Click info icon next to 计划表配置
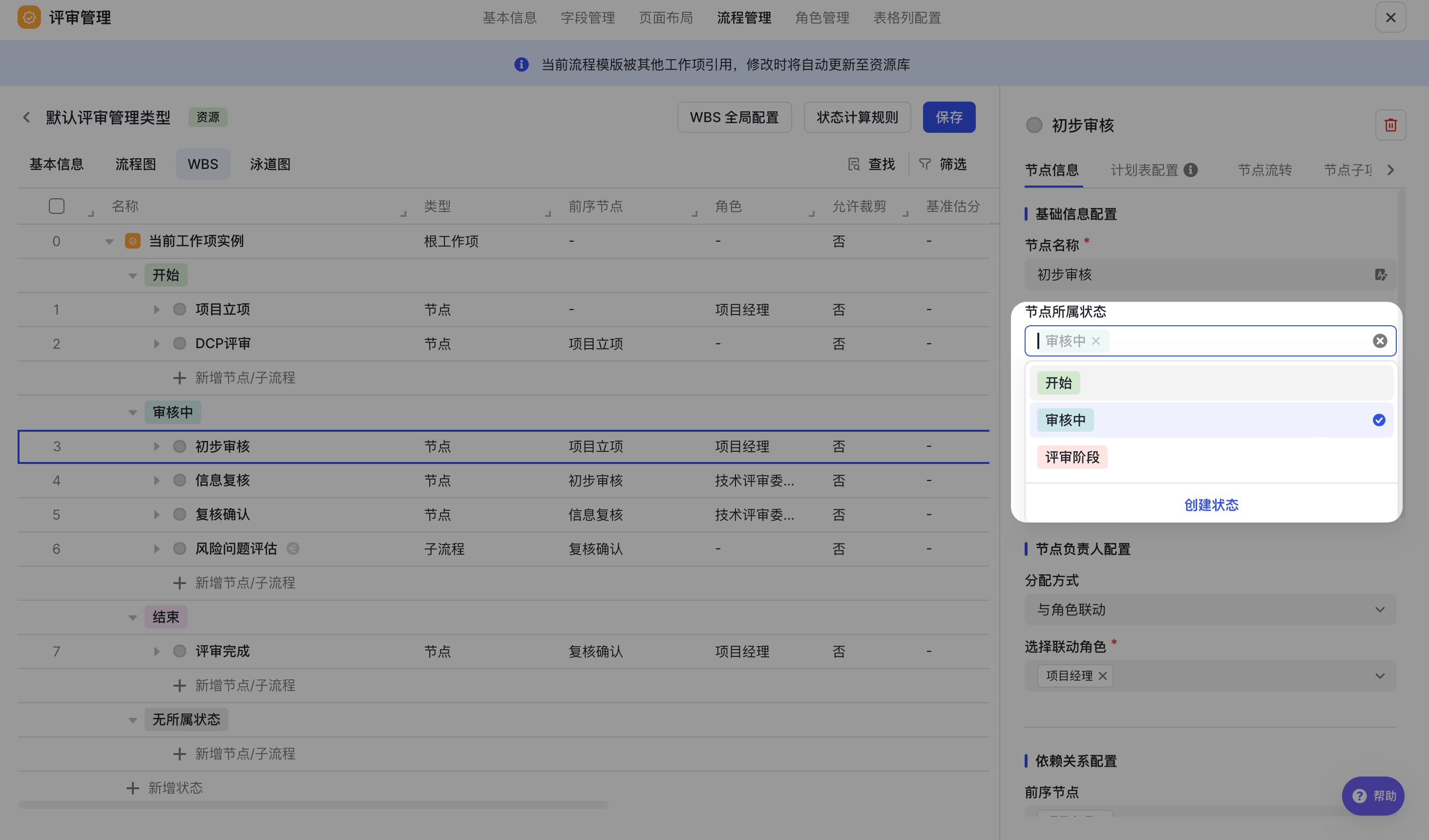Screen dimensions: 1429x840 [x=1190, y=170]
